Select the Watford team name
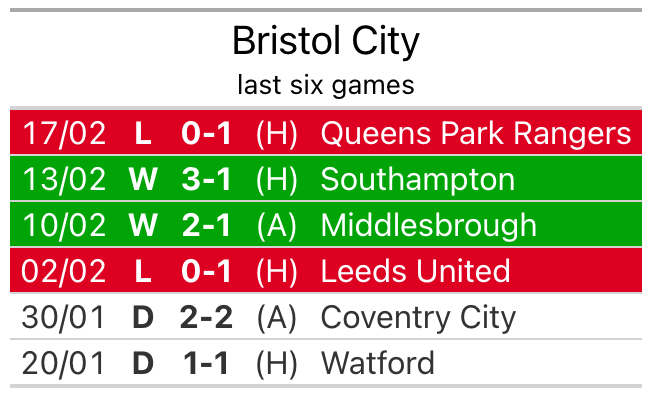Viewport: 652px width, 396px height. [378, 363]
